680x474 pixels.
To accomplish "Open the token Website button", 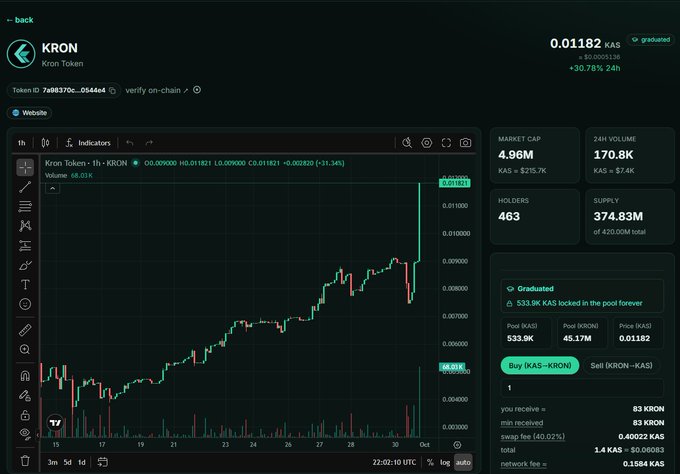I will (29, 113).
